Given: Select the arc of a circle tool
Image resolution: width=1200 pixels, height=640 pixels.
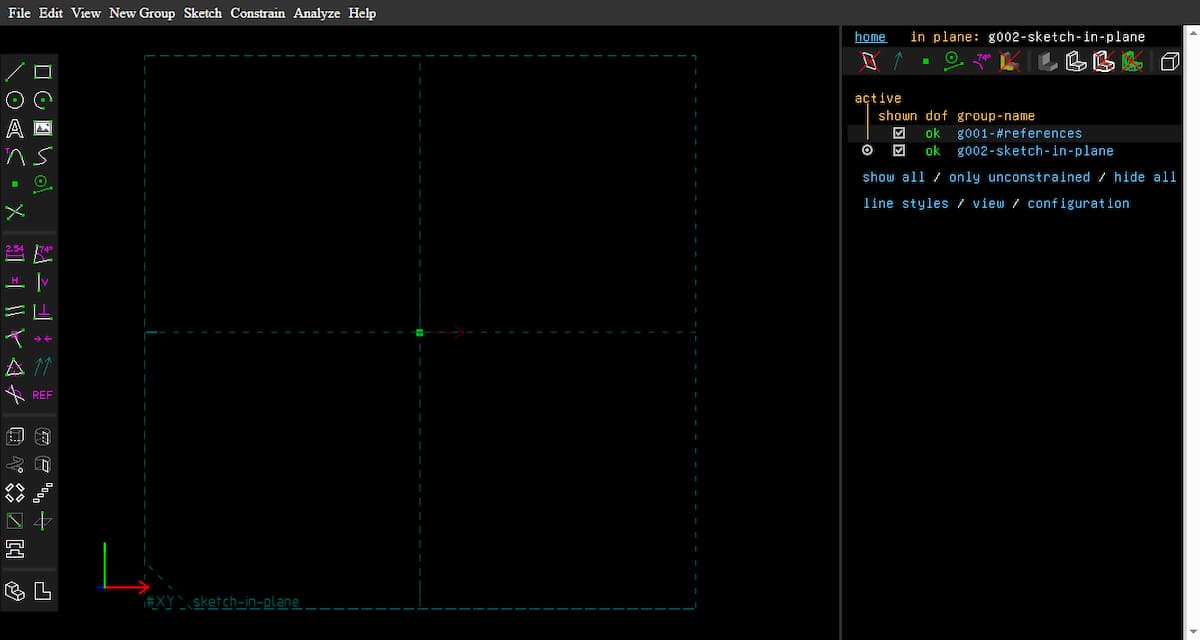Looking at the screenshot, I should (43, 100).
